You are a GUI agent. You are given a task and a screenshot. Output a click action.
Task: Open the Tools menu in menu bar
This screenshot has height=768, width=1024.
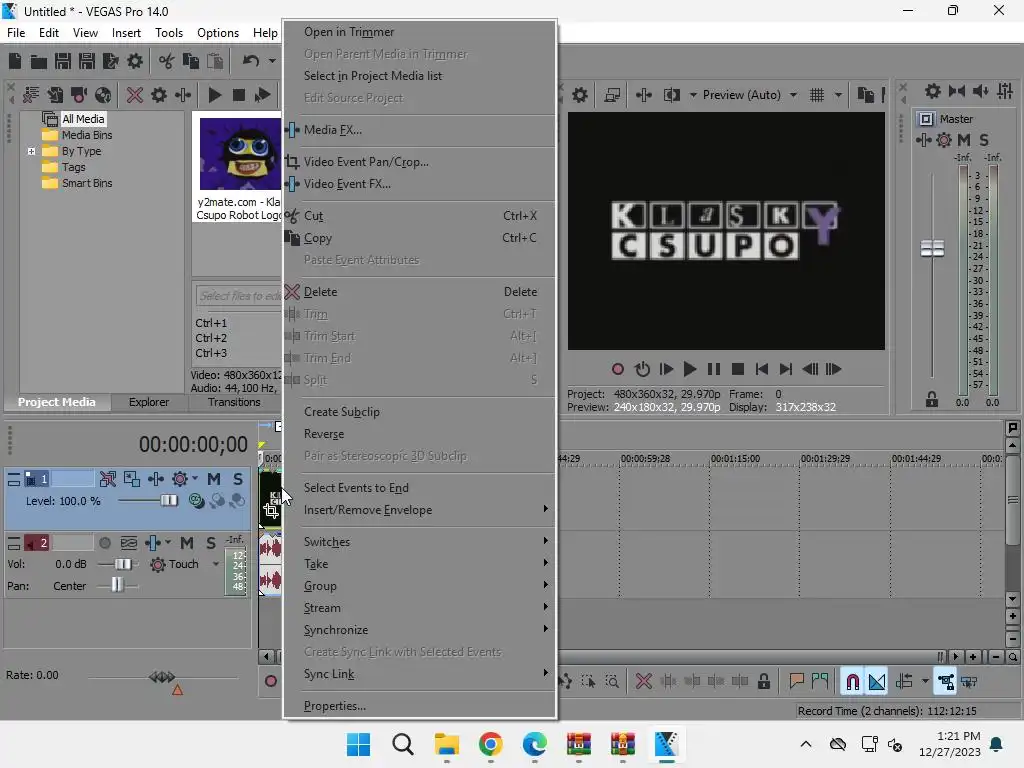tap(168, 33)
